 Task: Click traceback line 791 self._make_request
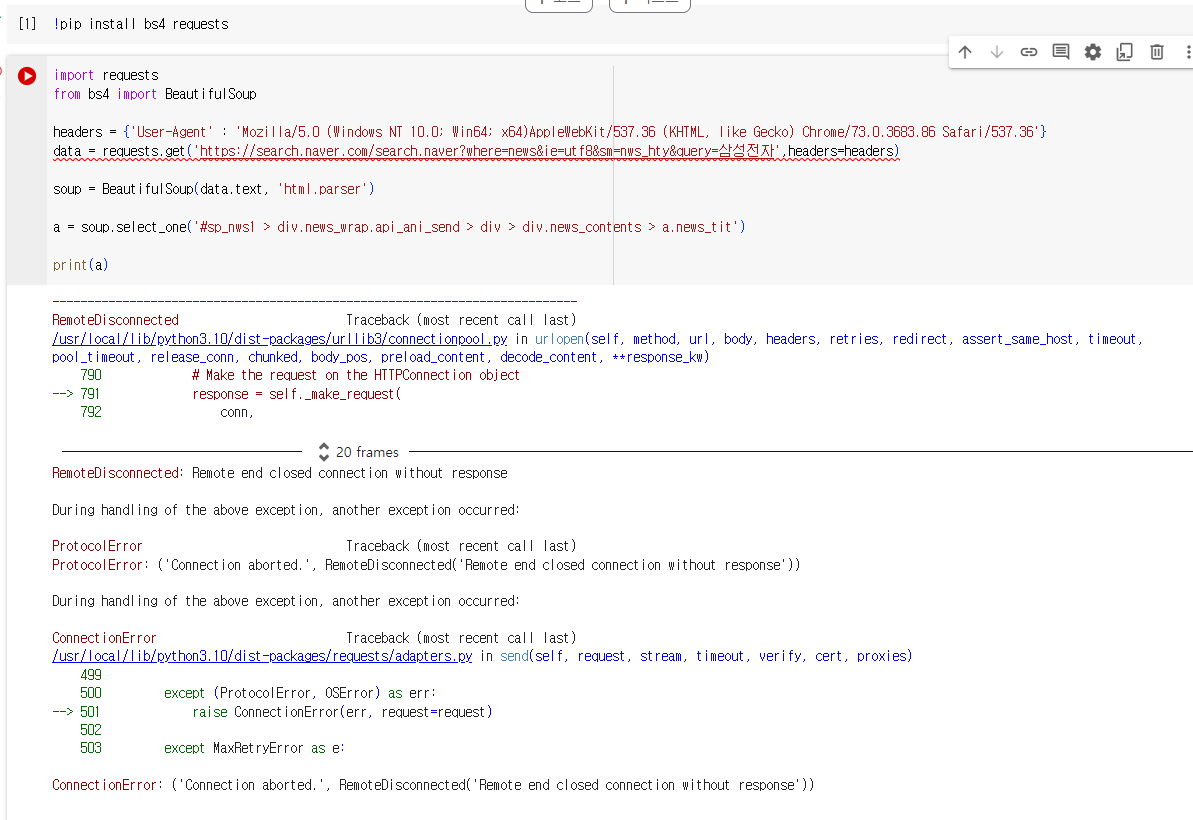[297, 394]
